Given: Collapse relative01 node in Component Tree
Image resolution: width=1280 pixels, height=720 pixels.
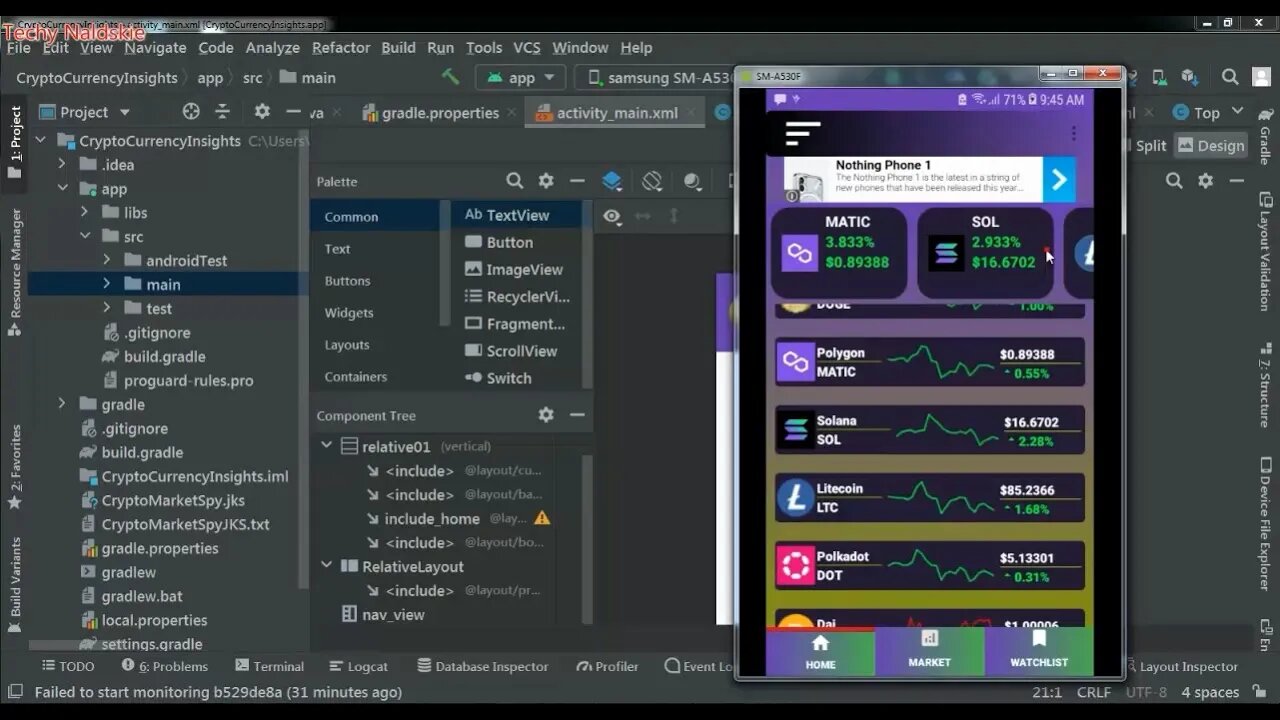Looking at the screenshot, I should (326, 446).
